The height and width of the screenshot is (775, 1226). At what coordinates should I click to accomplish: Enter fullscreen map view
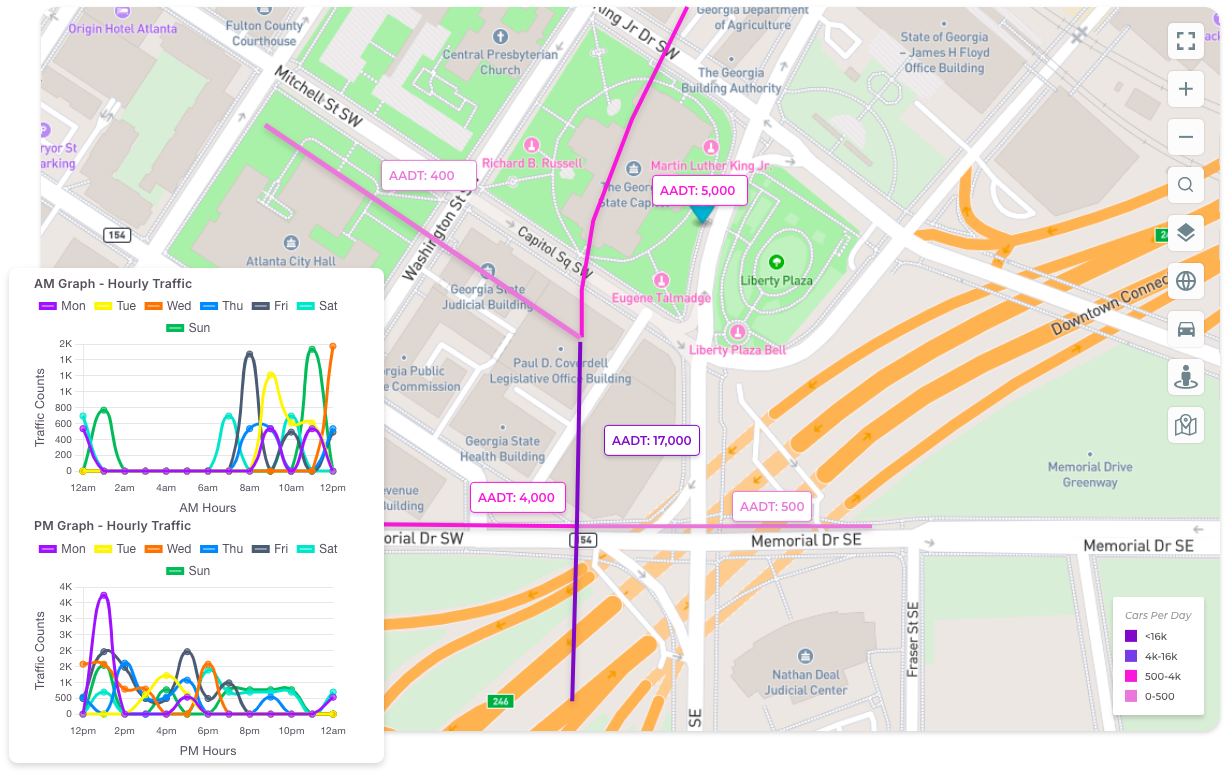click(1186, 41)
